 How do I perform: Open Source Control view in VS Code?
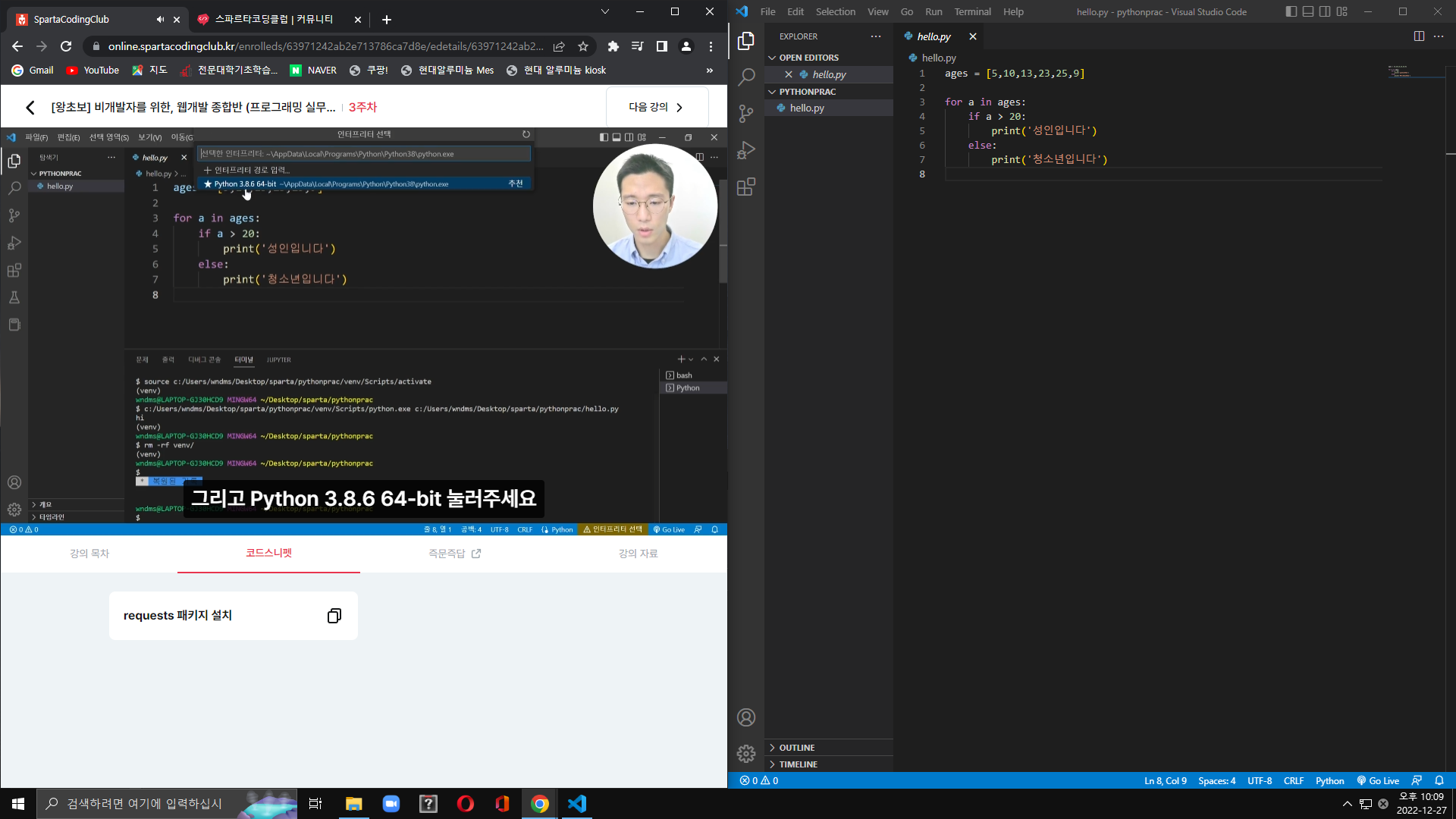[746, 113]
